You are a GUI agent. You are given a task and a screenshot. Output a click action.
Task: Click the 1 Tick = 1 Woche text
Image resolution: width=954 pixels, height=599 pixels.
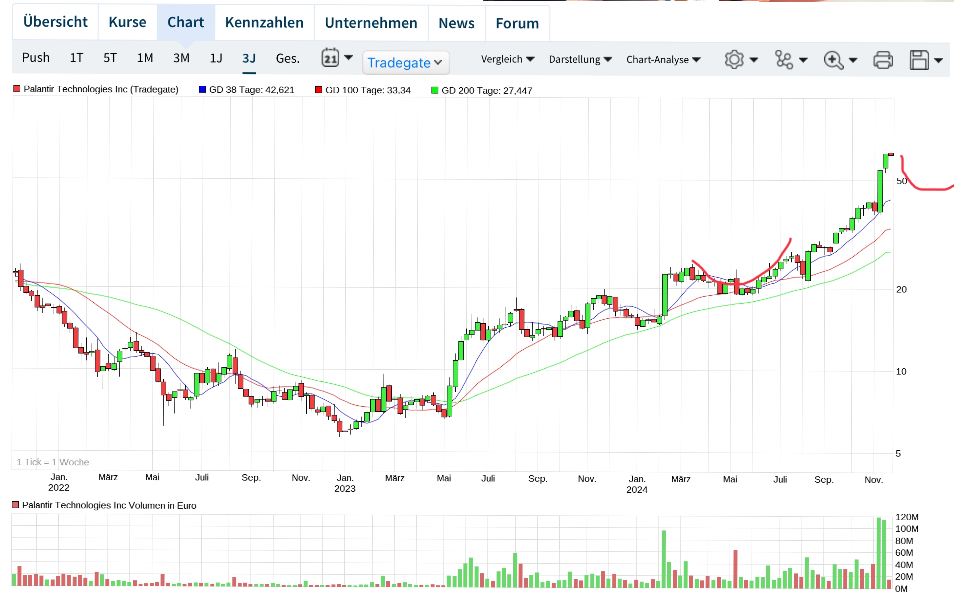[53, 462]
